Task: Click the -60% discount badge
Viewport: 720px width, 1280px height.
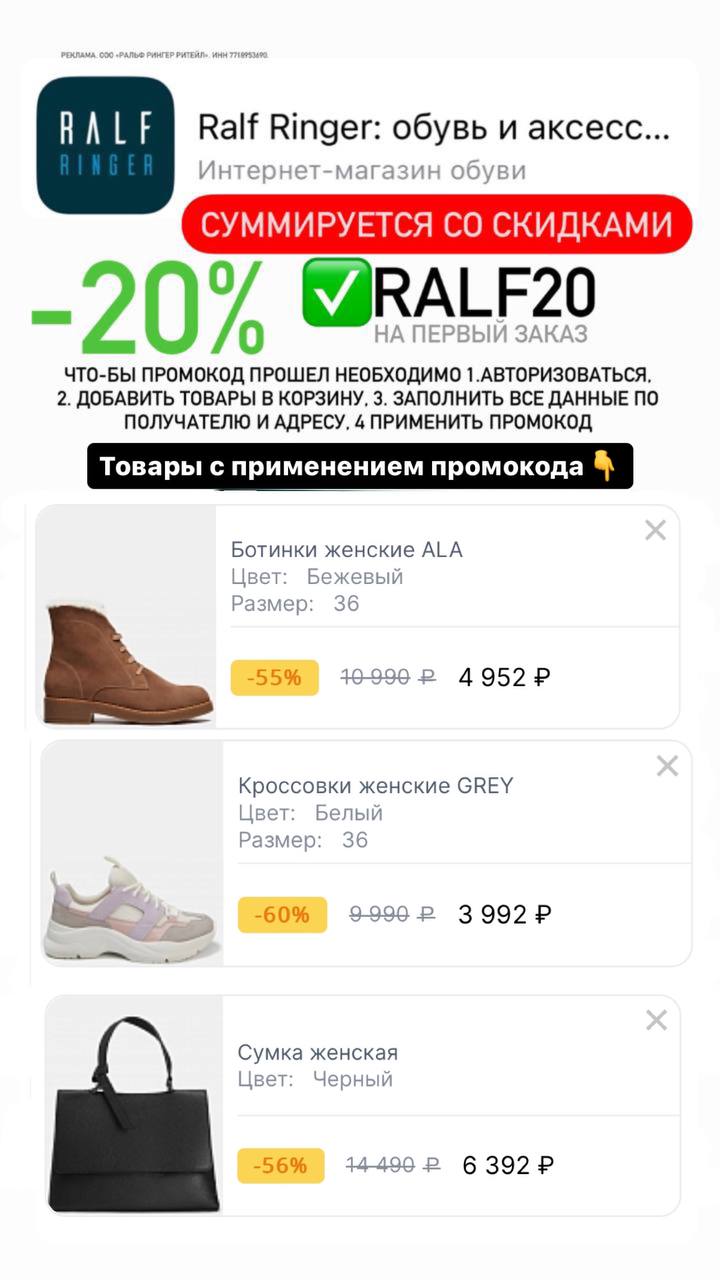Action: tap(282, 914)
